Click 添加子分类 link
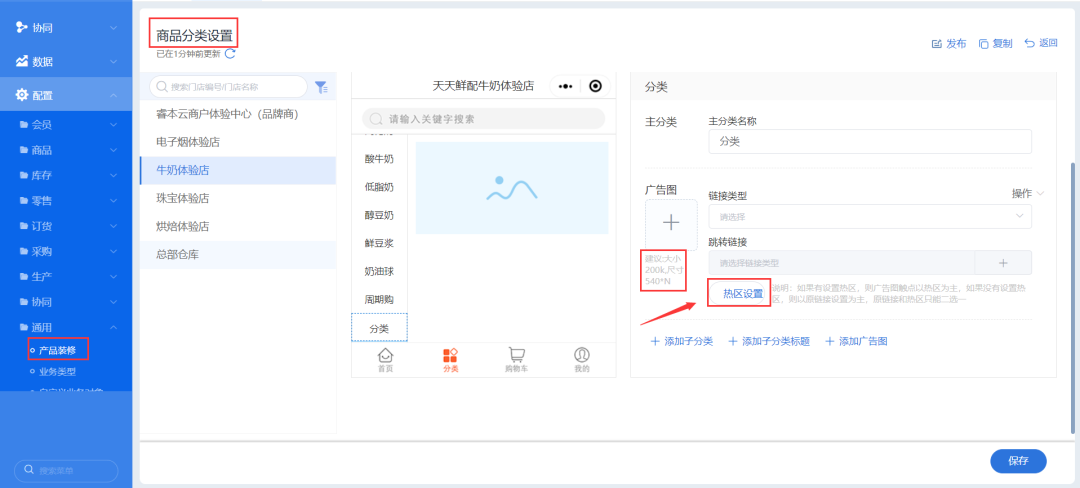Image resolution: width=1080 pixels, height=488 pixels. pos(682,341)
